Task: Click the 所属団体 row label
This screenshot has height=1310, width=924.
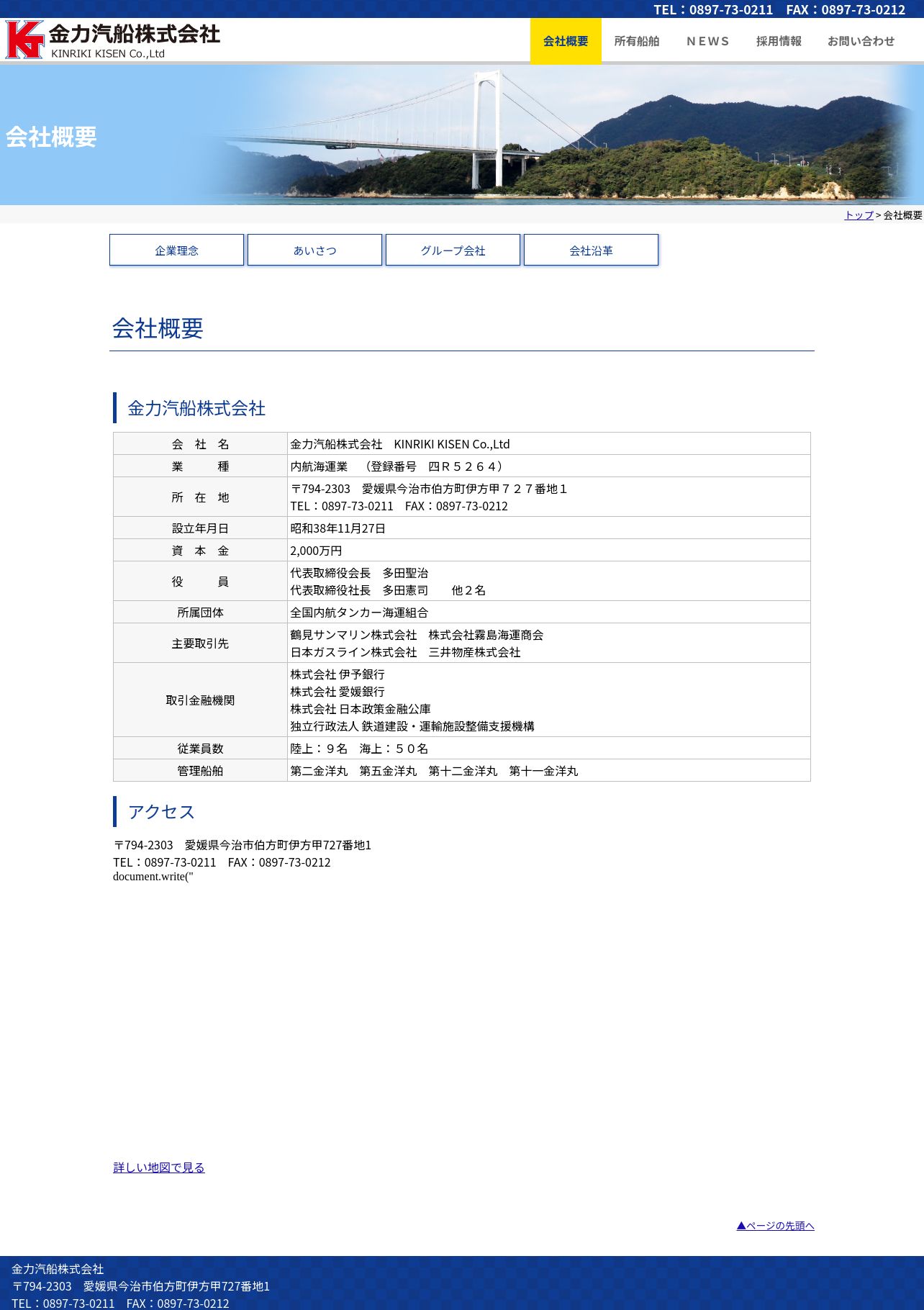Action: [x=200, y=613]
